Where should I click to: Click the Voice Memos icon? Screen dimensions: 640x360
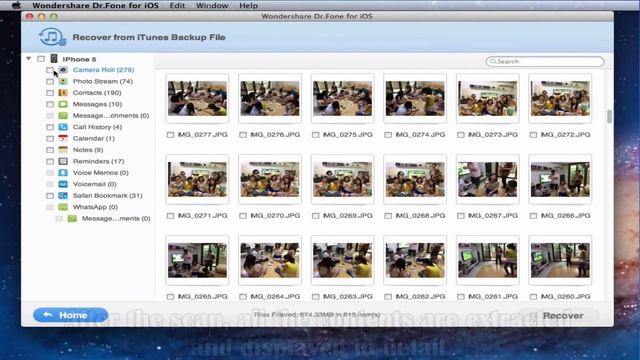click(x=63, y=173)
